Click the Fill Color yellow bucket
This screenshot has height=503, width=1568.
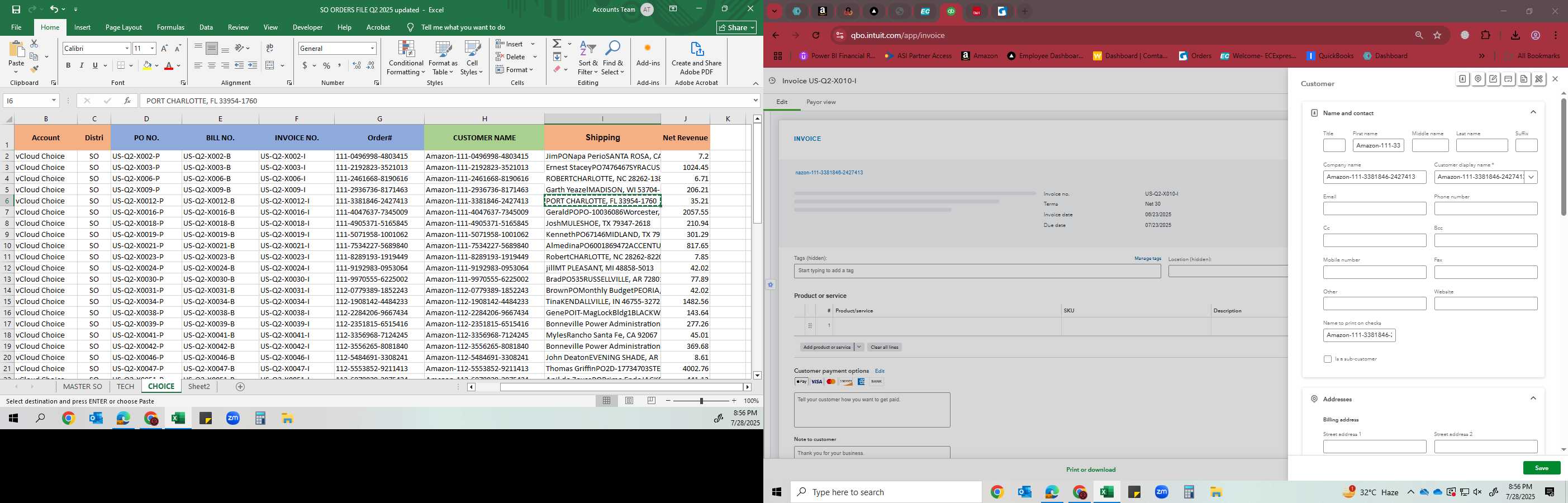pos(147,65)
